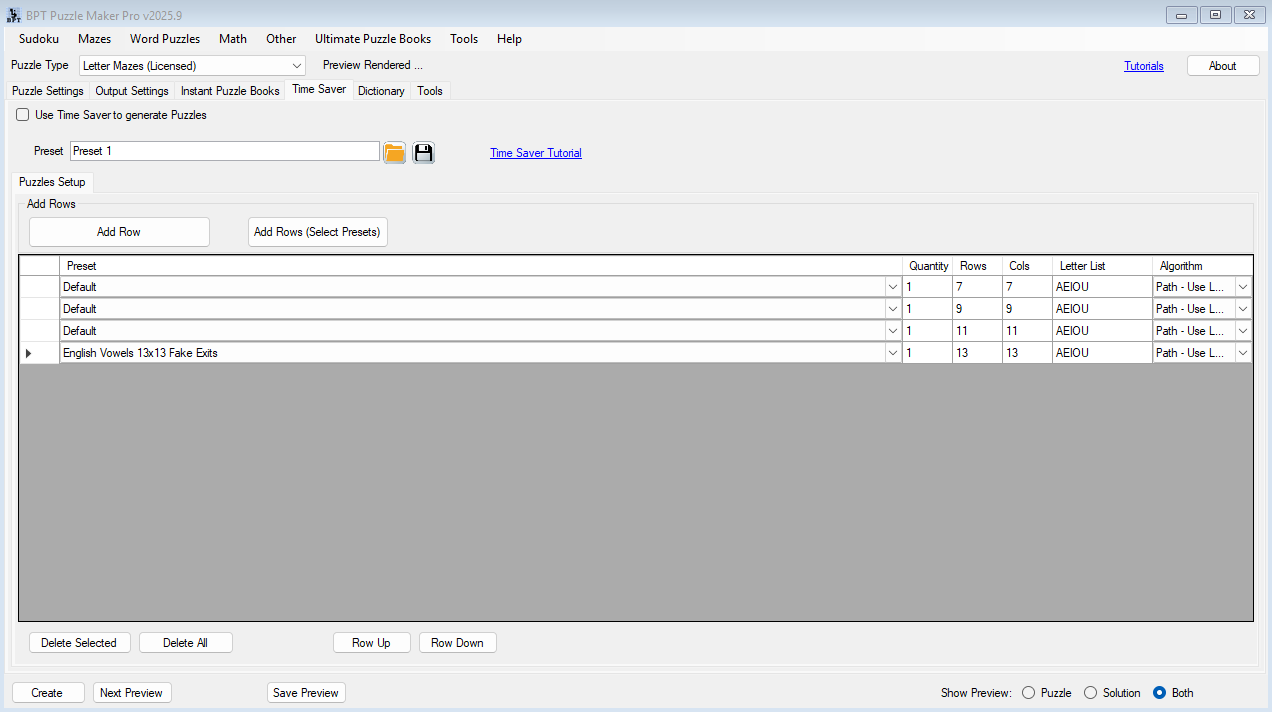Click the Quantity cell of the 9x9 row
Viewport: 1272px width, 712px height.
(x=927, y=309)
